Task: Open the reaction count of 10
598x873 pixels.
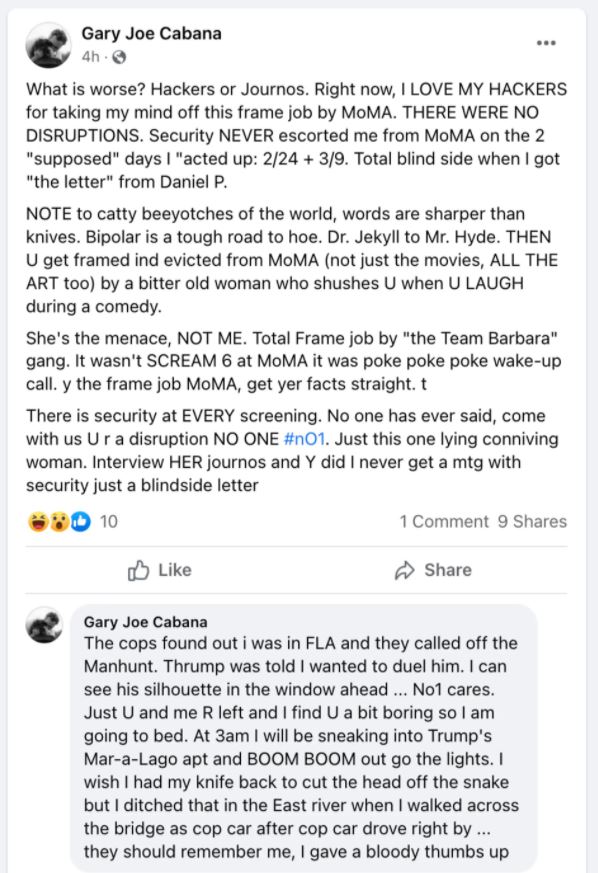Action: [109, 522]
